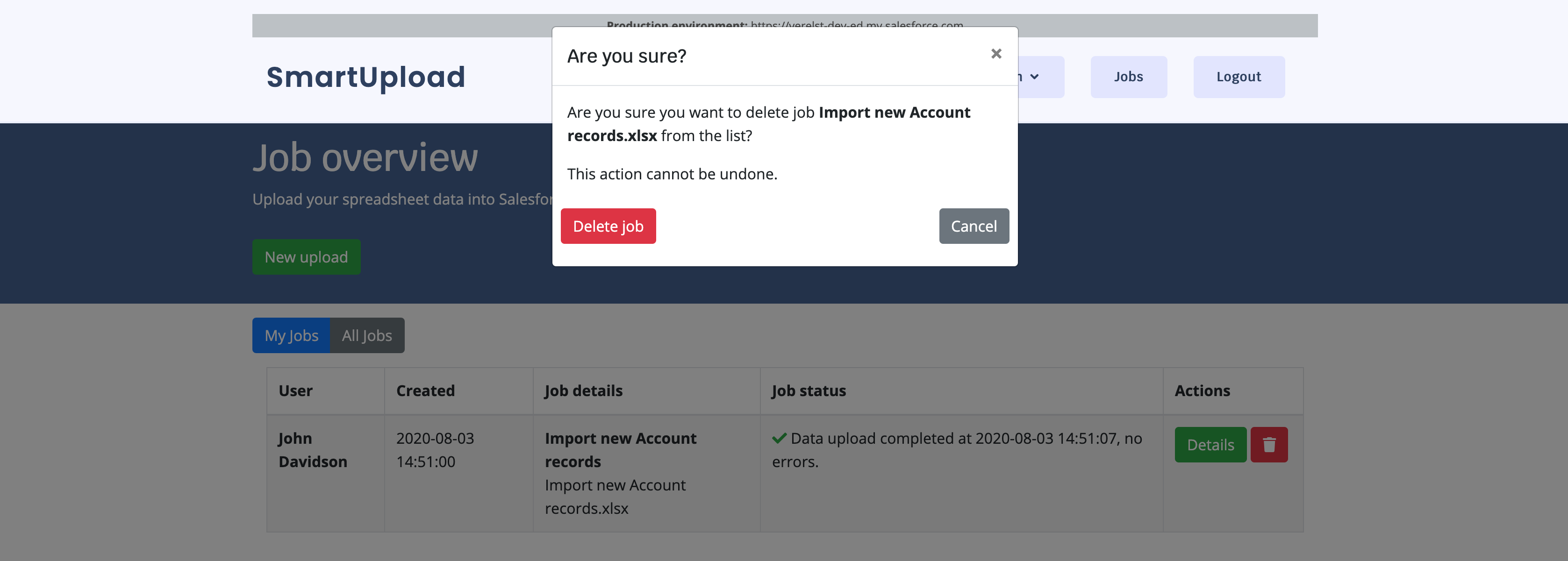The height and width of the screenshot is (561, 1568).
Task: Click the SmartUpload logo
Action: click(x=365, y=77)
